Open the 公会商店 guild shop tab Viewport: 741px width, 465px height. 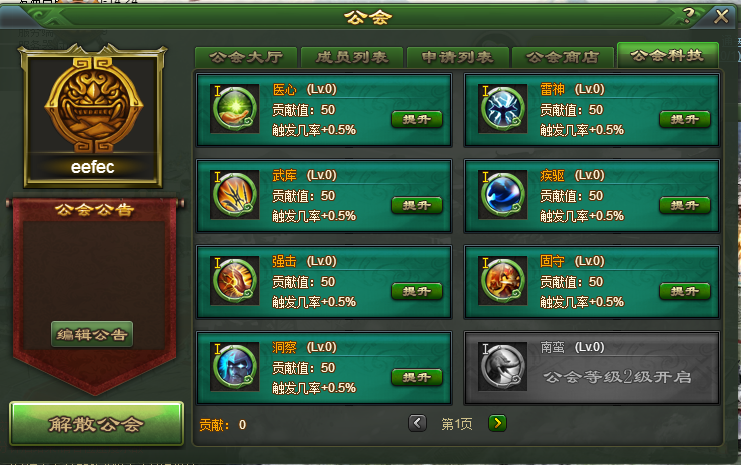click(563, 58)
